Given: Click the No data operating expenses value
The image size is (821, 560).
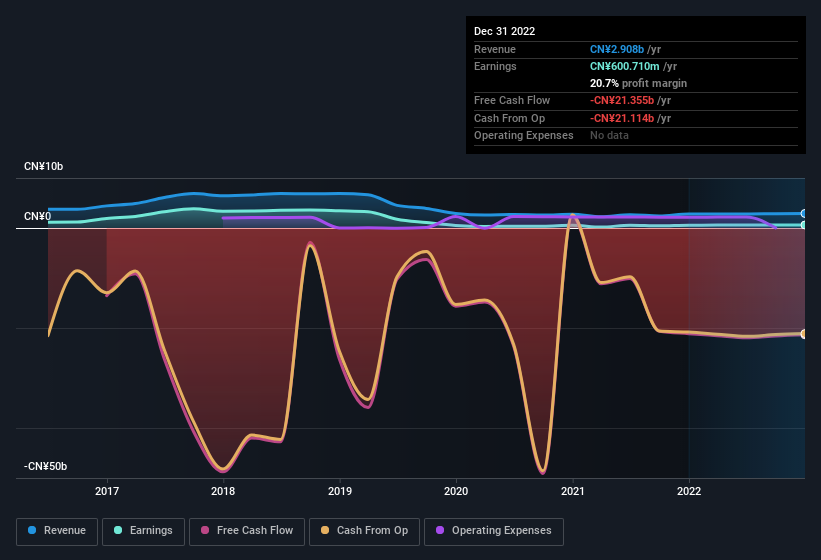Looking at the screenshot, I should coord(609,136).
